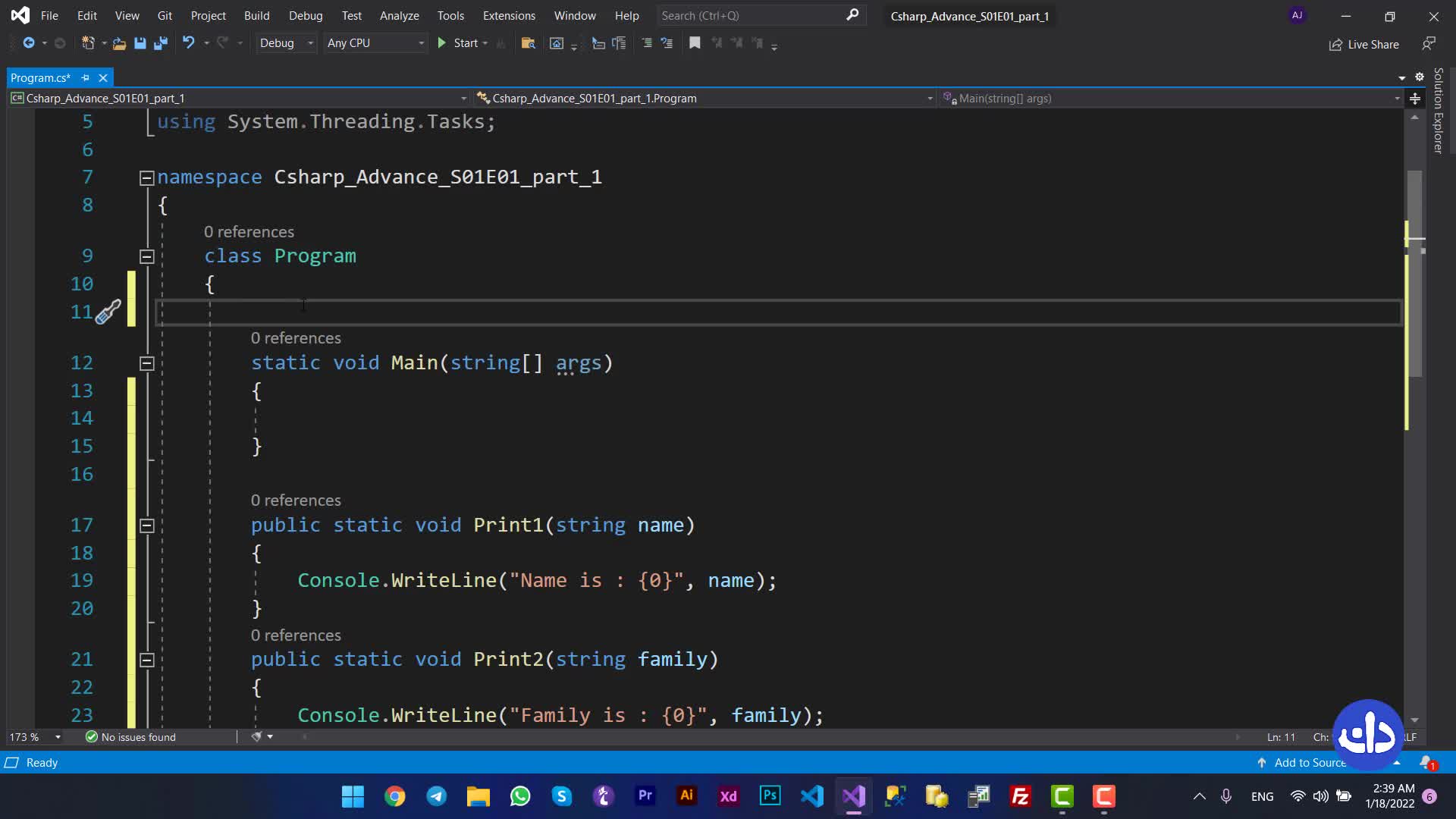Viewport: 1456px width, 819px height.
Task: Collapse the Print1 method outline
Action: [147, 526]
